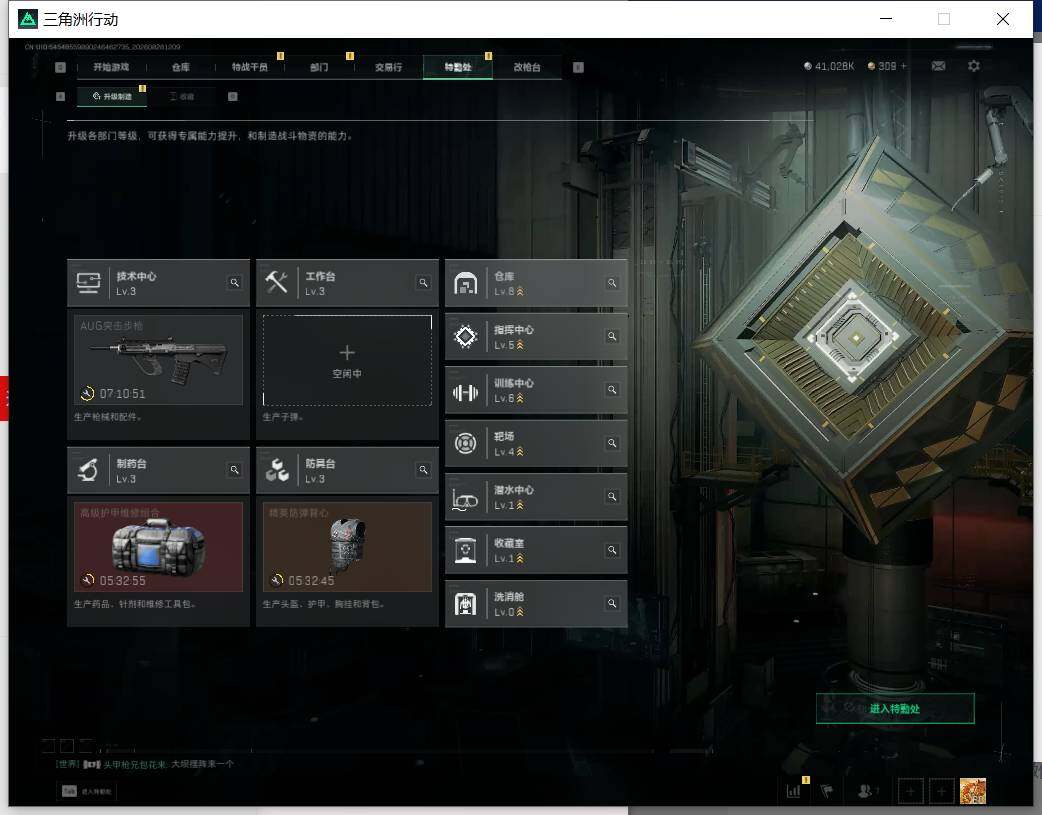Click the 仓库 Lv.8 warehouse icon

coord(465,283)
